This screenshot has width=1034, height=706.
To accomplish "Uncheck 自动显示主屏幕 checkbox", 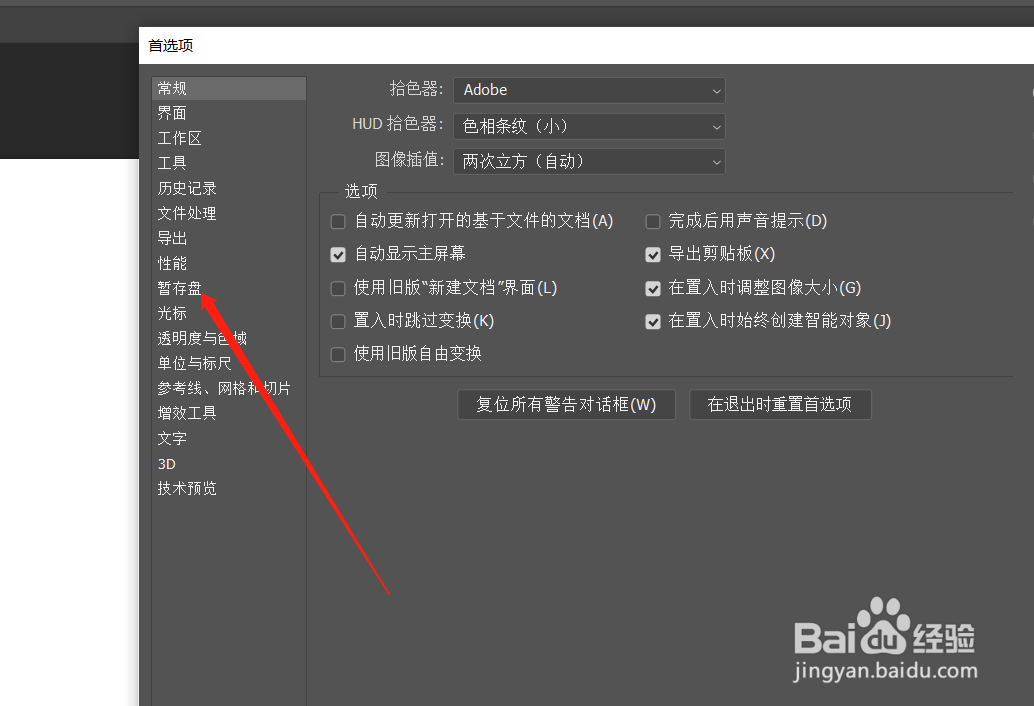I will pos(338,254).
